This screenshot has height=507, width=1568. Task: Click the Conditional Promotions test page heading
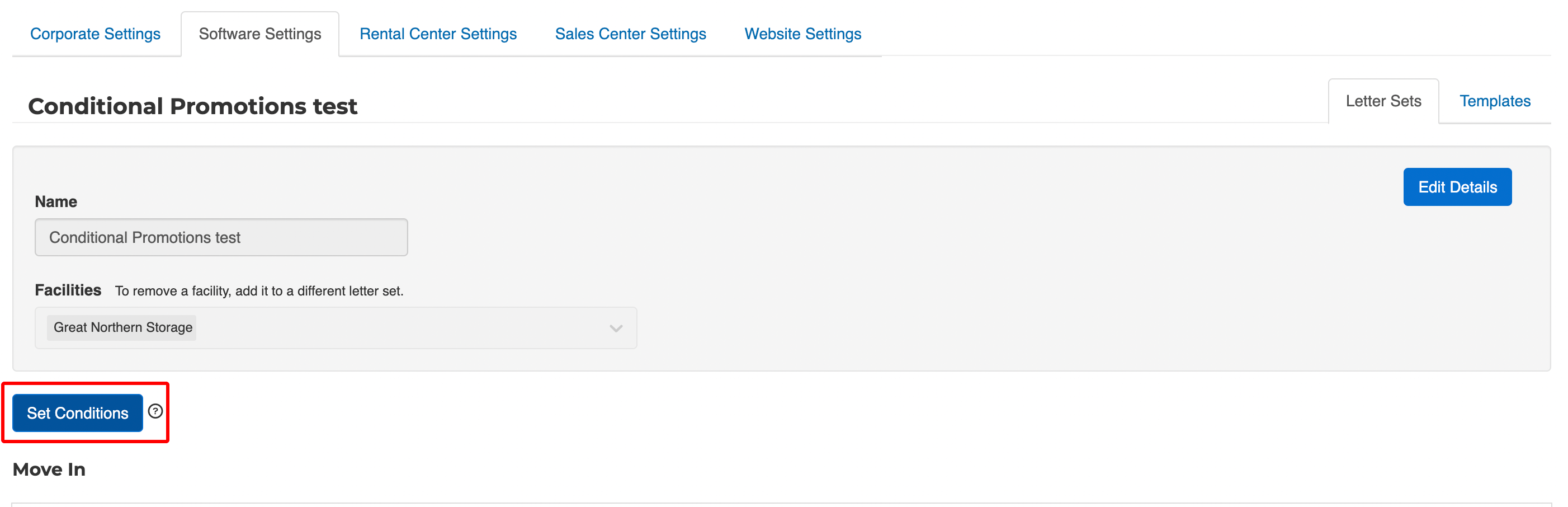click(x=192, y=107)
